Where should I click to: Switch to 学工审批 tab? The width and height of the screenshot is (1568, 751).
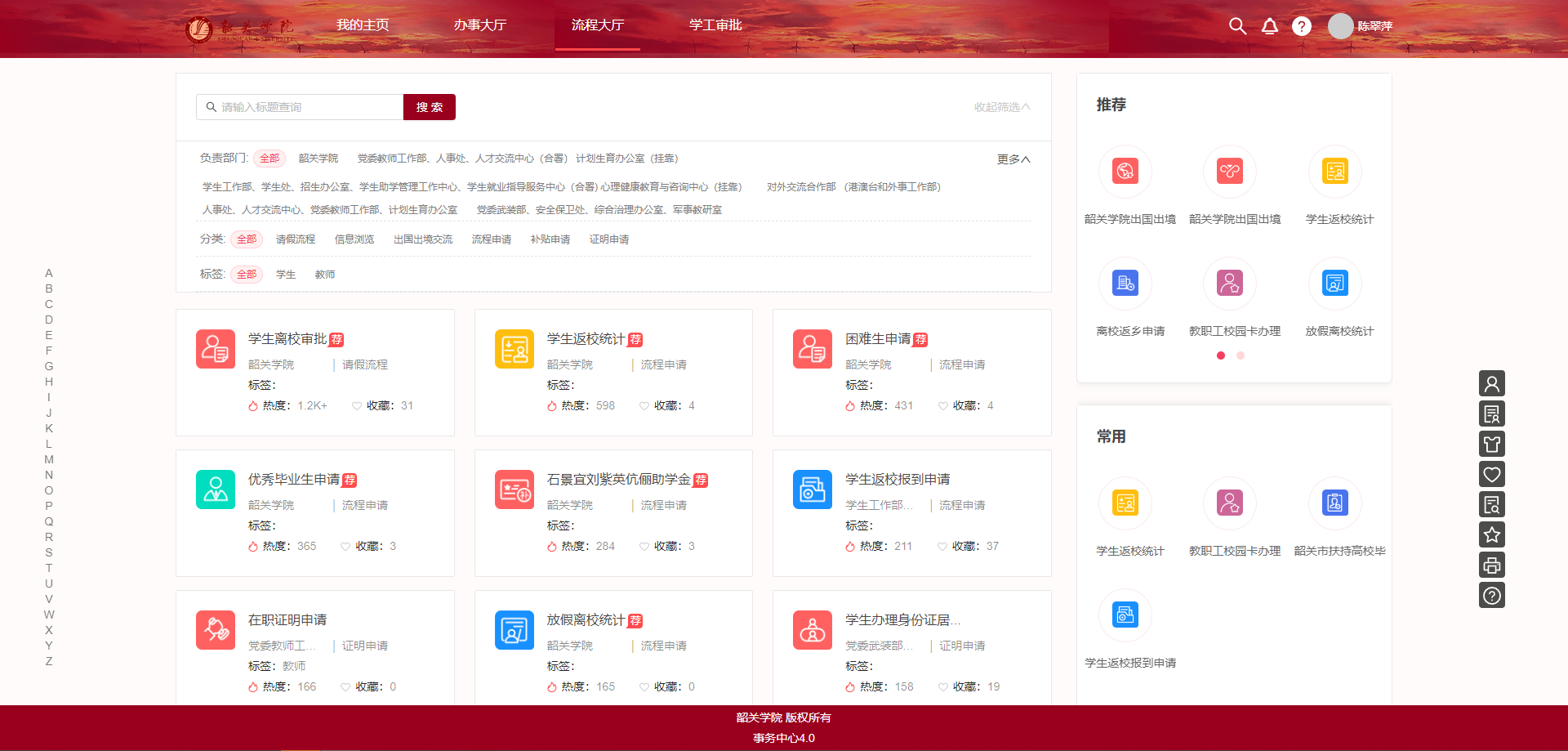click(715, 25)
